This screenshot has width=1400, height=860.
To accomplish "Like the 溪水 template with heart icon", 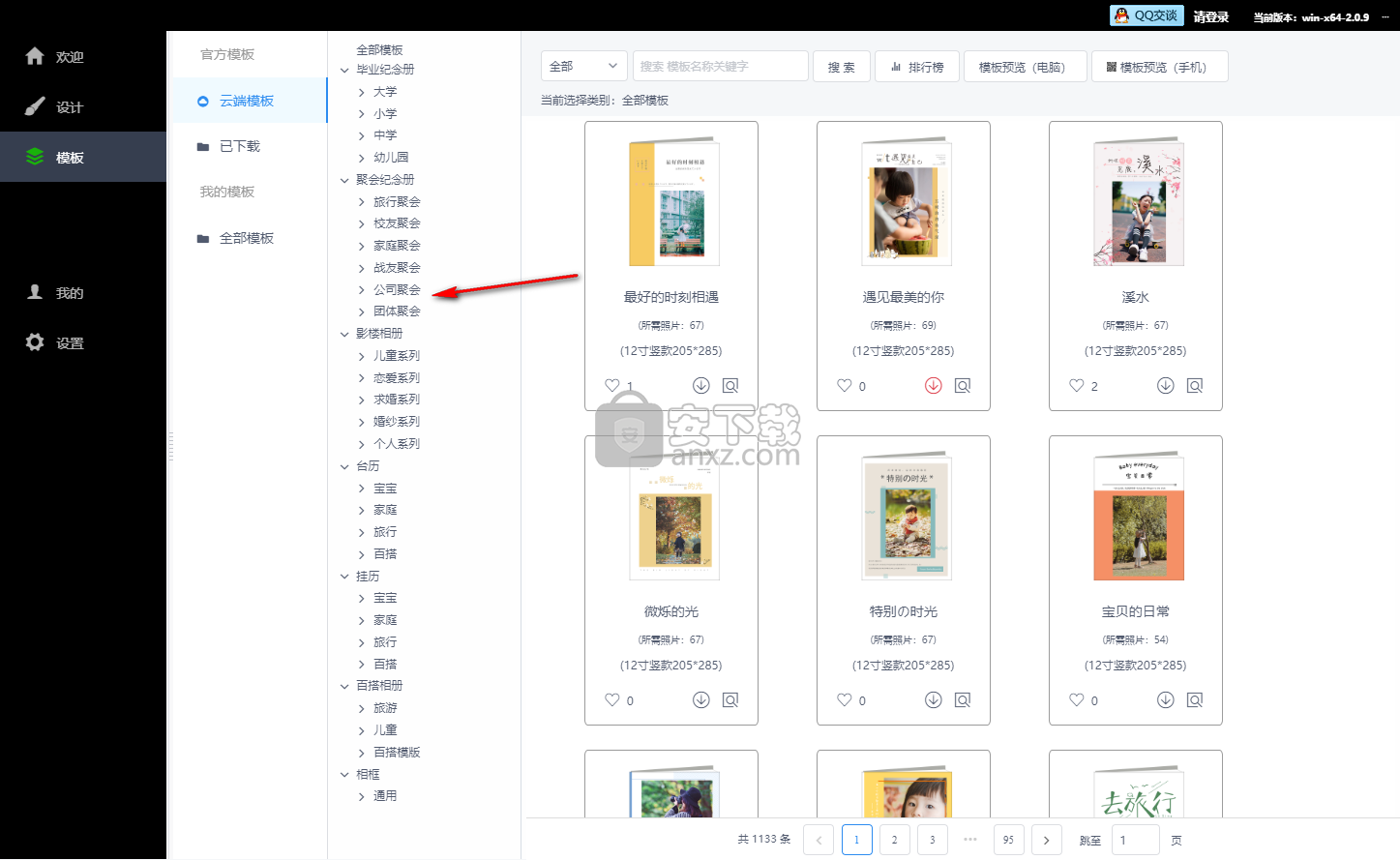I will pos(1076,386).
